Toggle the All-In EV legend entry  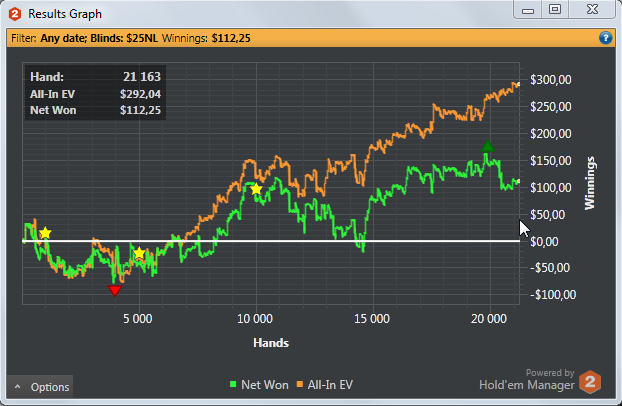coord(325,385)
